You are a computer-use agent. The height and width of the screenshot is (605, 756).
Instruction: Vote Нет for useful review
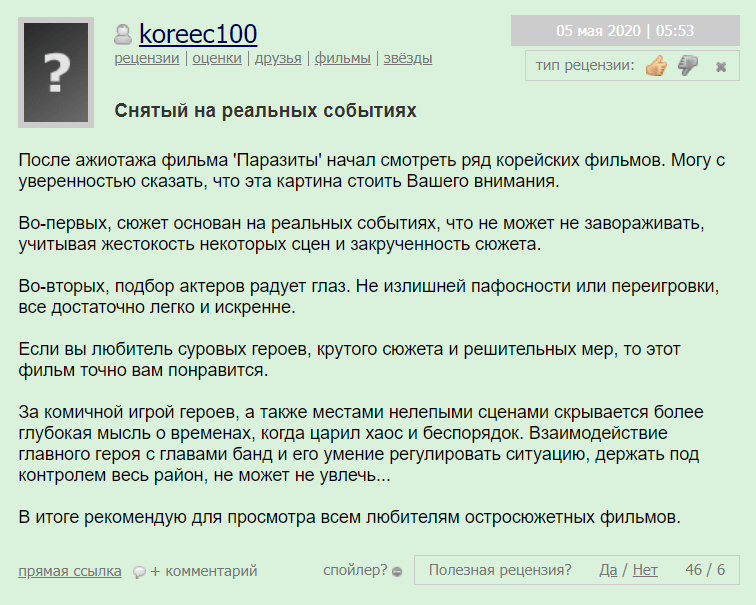point(645,570)
